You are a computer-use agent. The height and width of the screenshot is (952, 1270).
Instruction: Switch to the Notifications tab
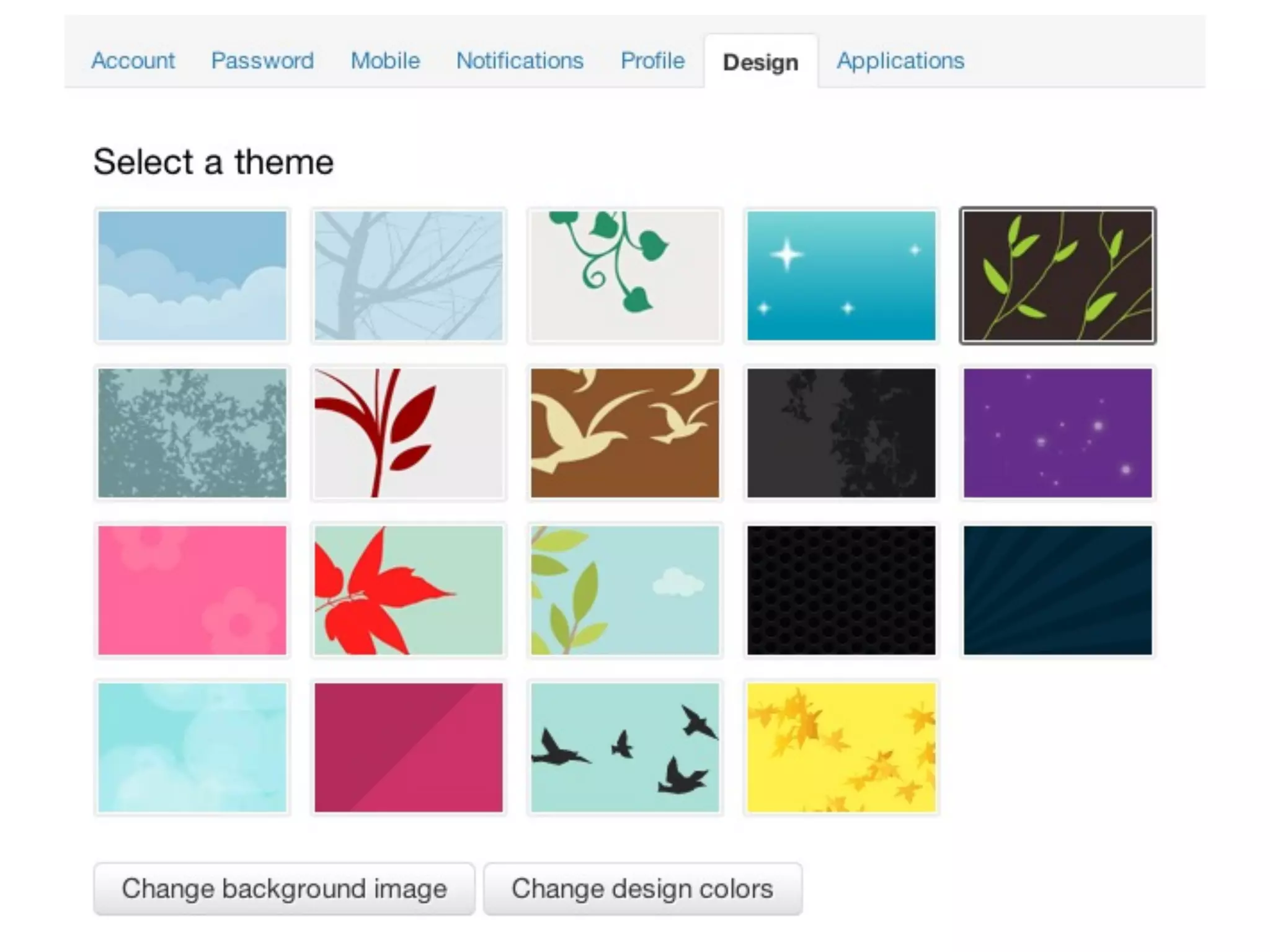coord(520,61)
